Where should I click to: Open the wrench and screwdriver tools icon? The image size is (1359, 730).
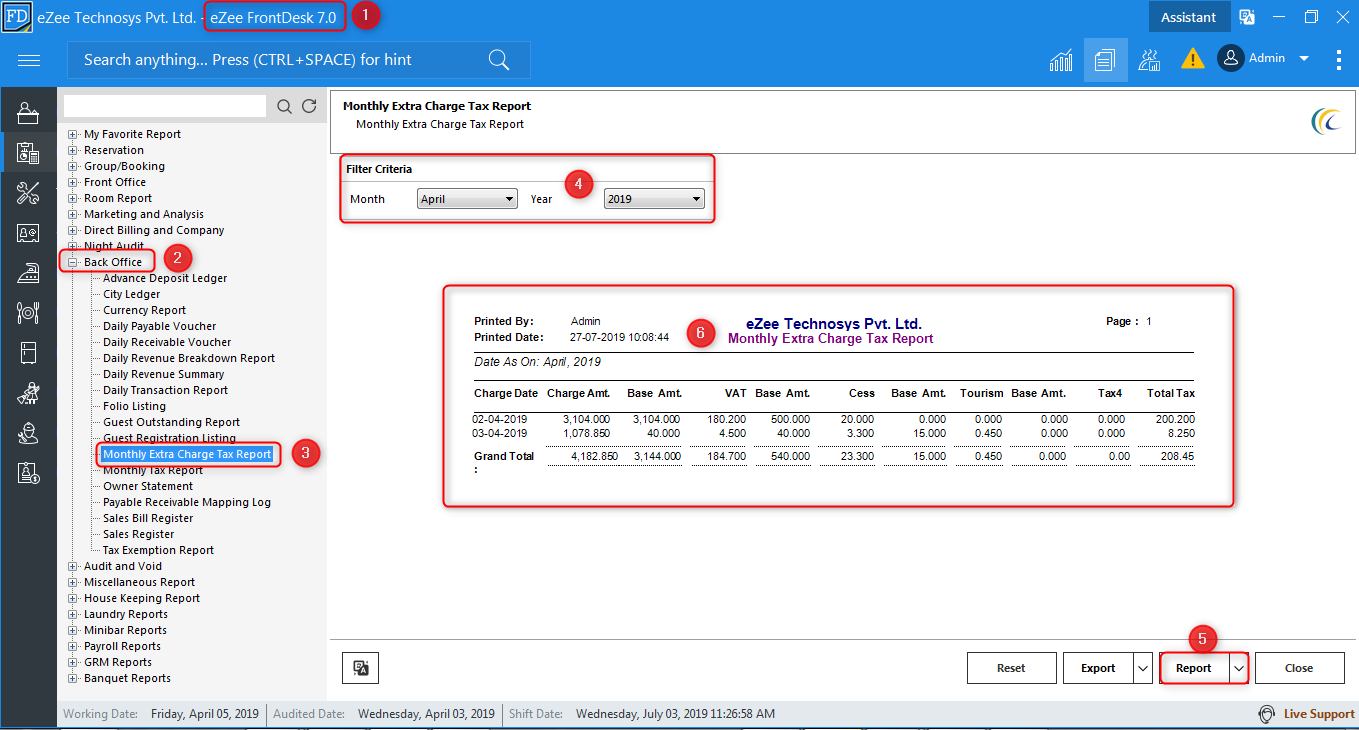pyautogui.click(x=28, y=193)
